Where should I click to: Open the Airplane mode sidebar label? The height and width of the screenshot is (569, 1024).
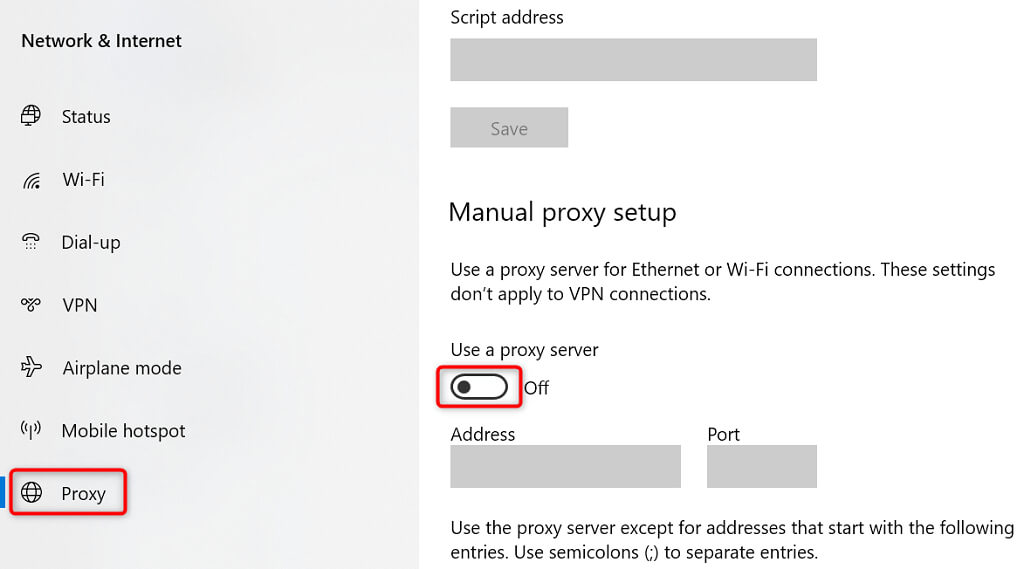click(x=122, y=368)
